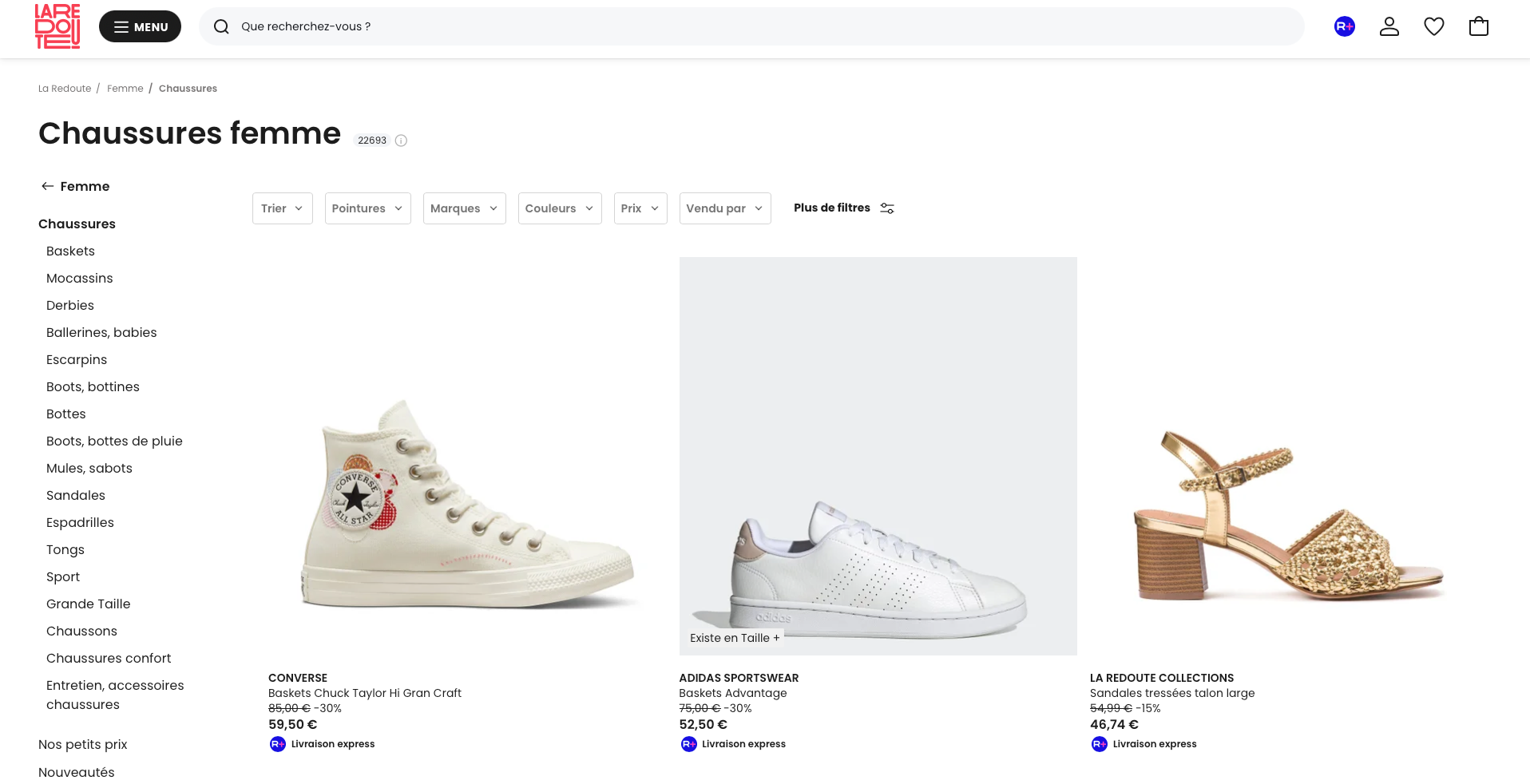Select Escarpins category
Screen dimensions: 1530x784
pos(77,359)
